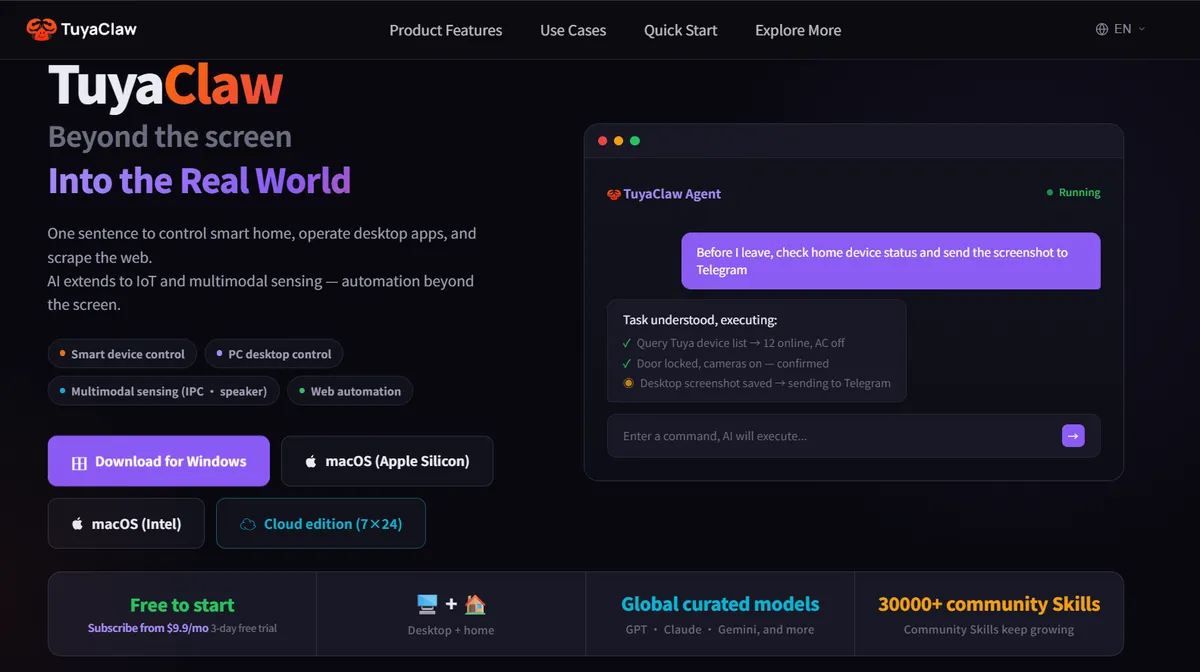1200x672 pixels.
Task: Click the green dot in agent window
Action: pos(635,141)
